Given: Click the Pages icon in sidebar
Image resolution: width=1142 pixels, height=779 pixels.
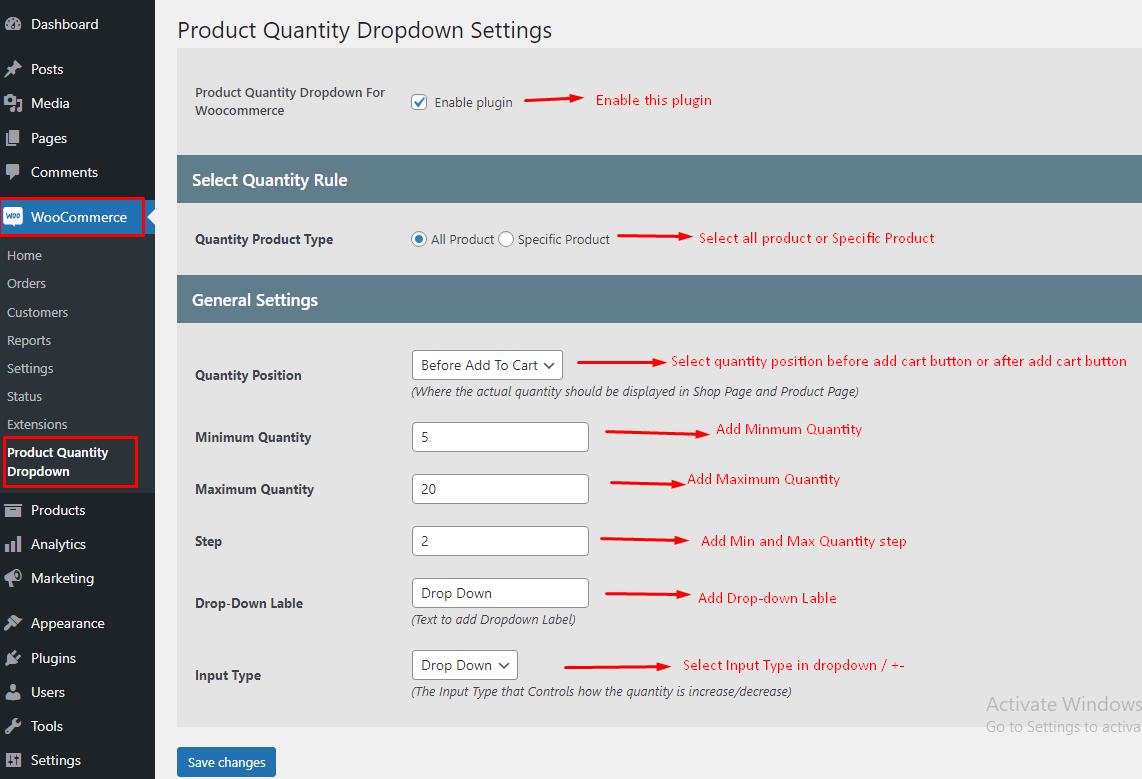Looking at the screenshot, I should [13, 138].
